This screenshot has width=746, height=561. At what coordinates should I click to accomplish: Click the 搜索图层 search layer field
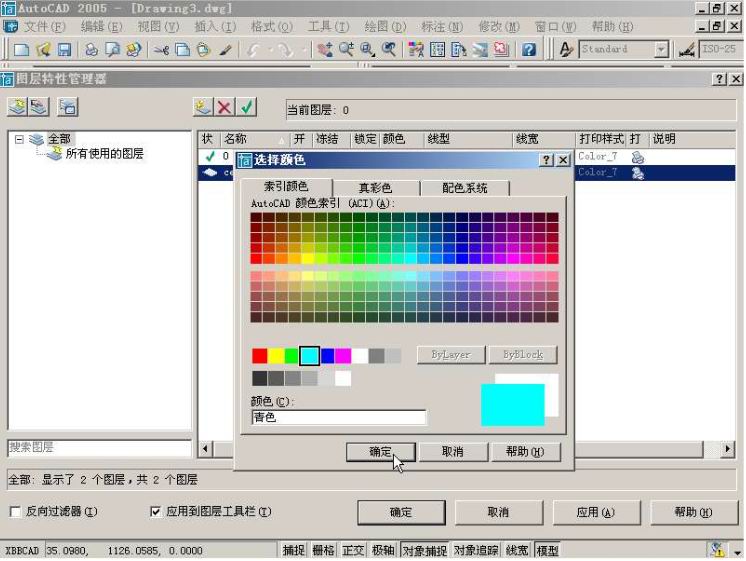(99, 448)
